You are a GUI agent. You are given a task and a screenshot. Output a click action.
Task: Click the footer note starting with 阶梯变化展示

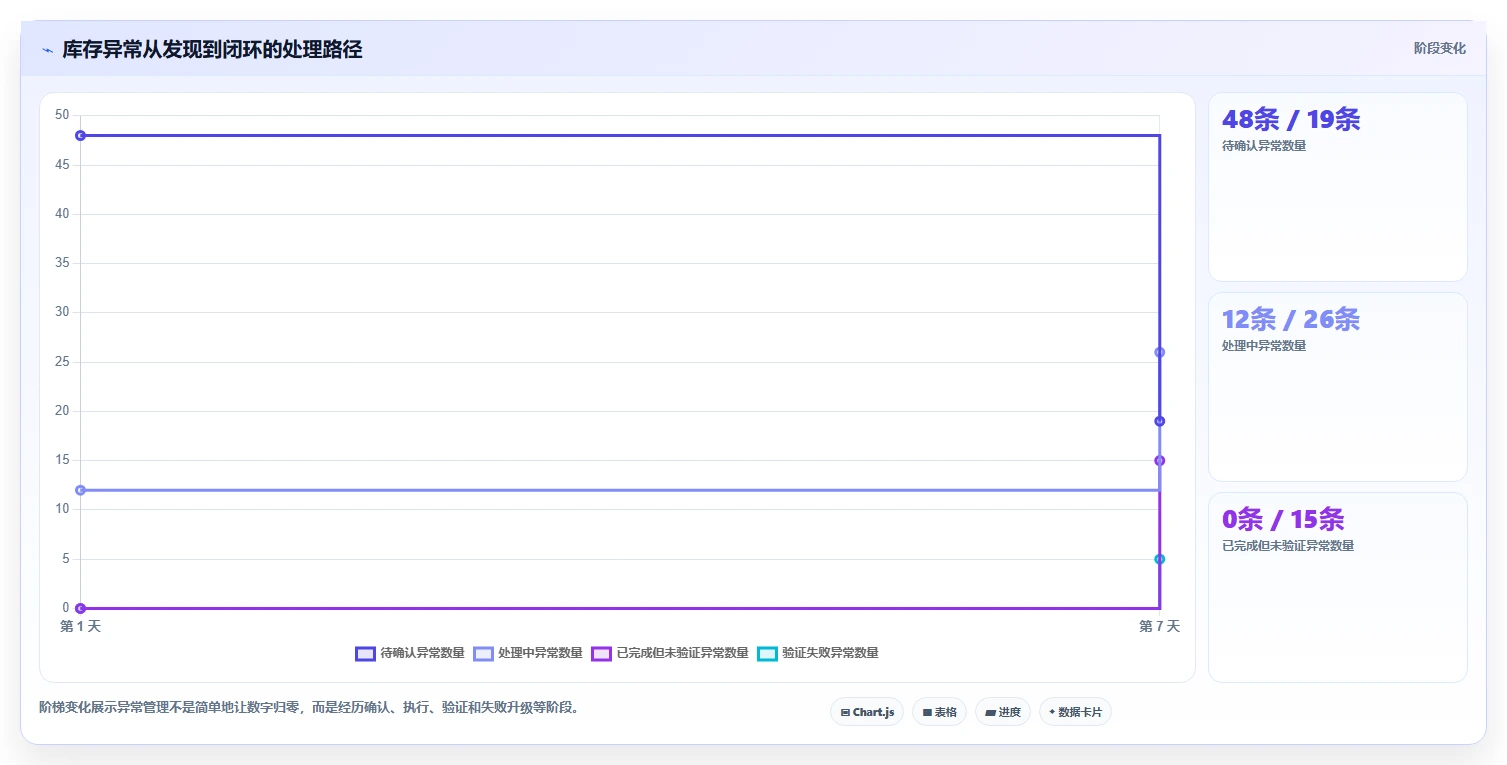pyautogui.click(x=309, y=708)
